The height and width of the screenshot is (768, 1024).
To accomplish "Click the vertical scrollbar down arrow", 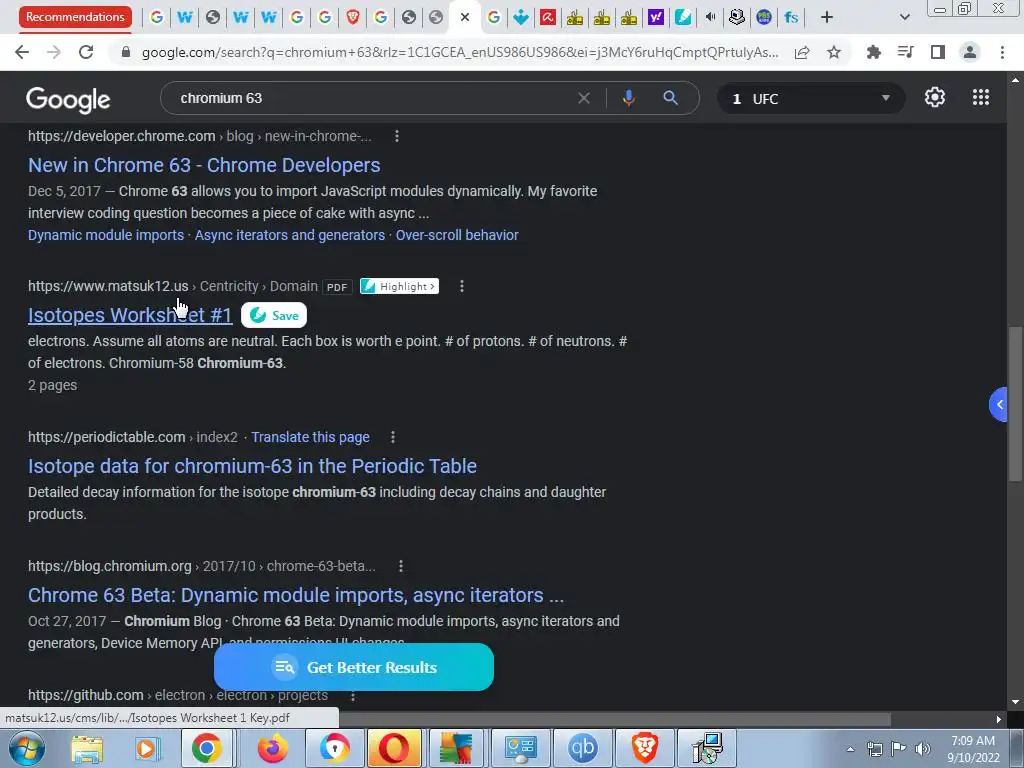I will pos(1014,702).
